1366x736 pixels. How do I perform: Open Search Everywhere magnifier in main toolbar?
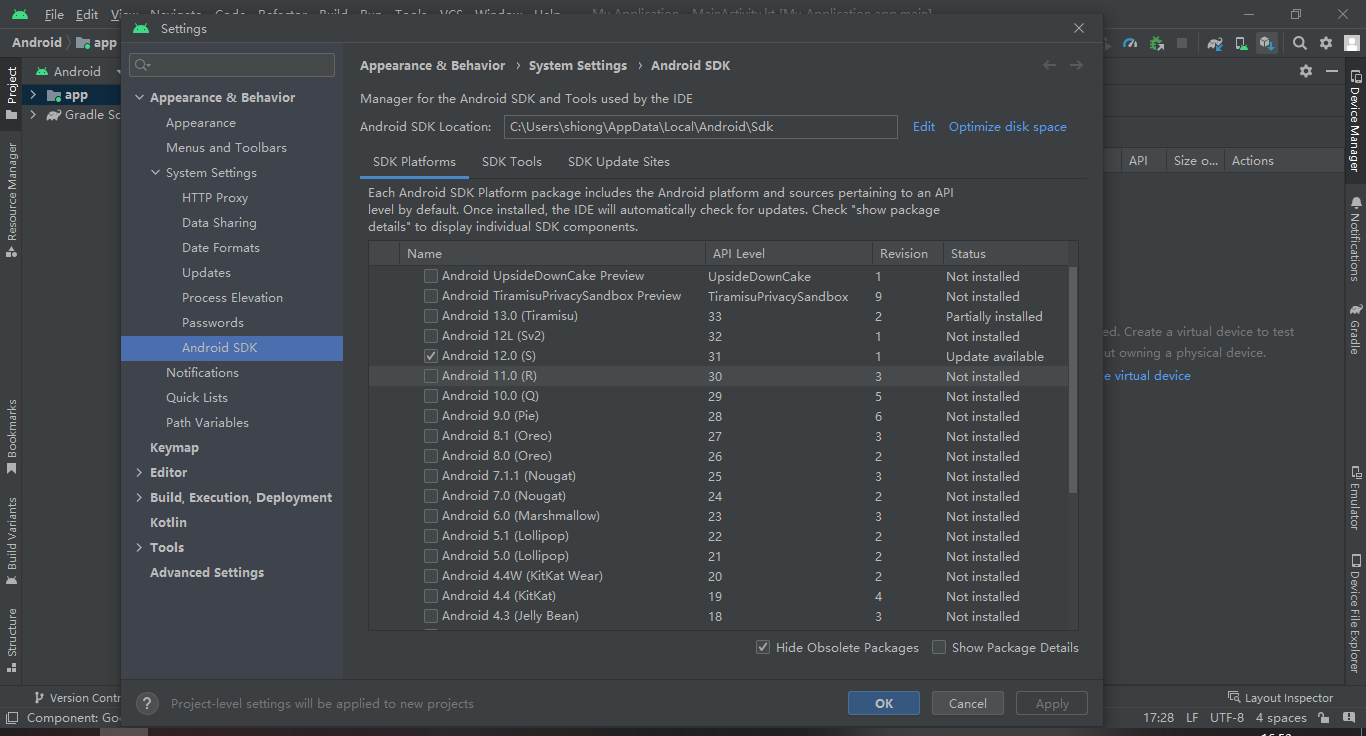[1300, 43]
